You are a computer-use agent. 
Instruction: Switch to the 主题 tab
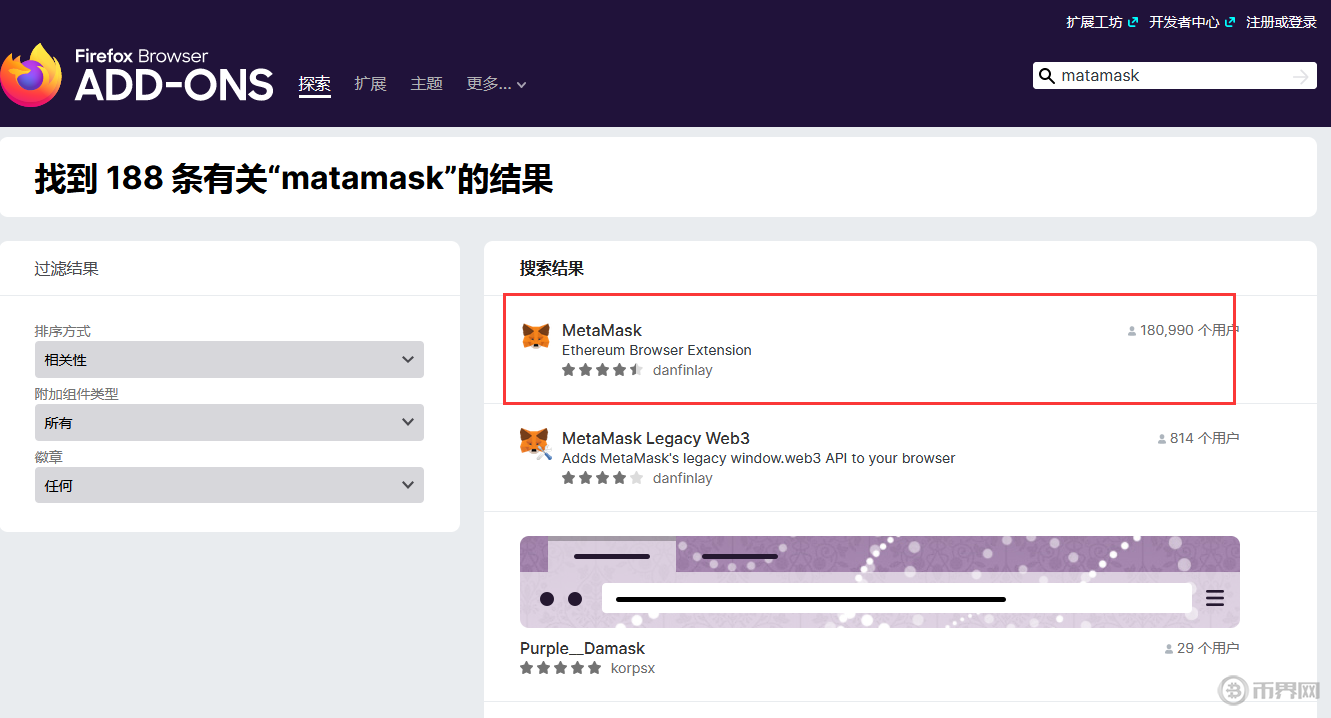pos(426,84)
